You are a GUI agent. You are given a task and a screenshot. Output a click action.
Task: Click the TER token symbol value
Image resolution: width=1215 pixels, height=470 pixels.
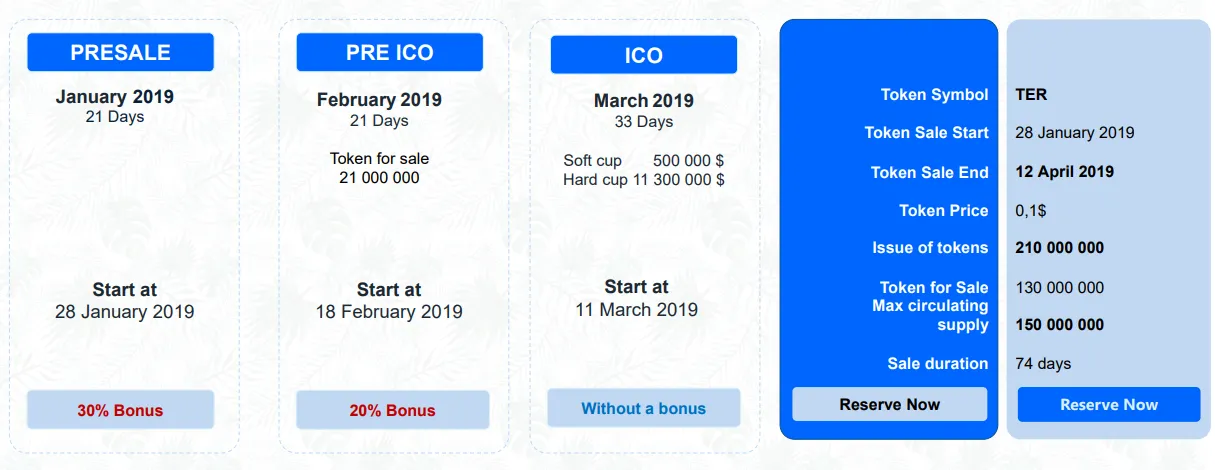point(1031,95)
